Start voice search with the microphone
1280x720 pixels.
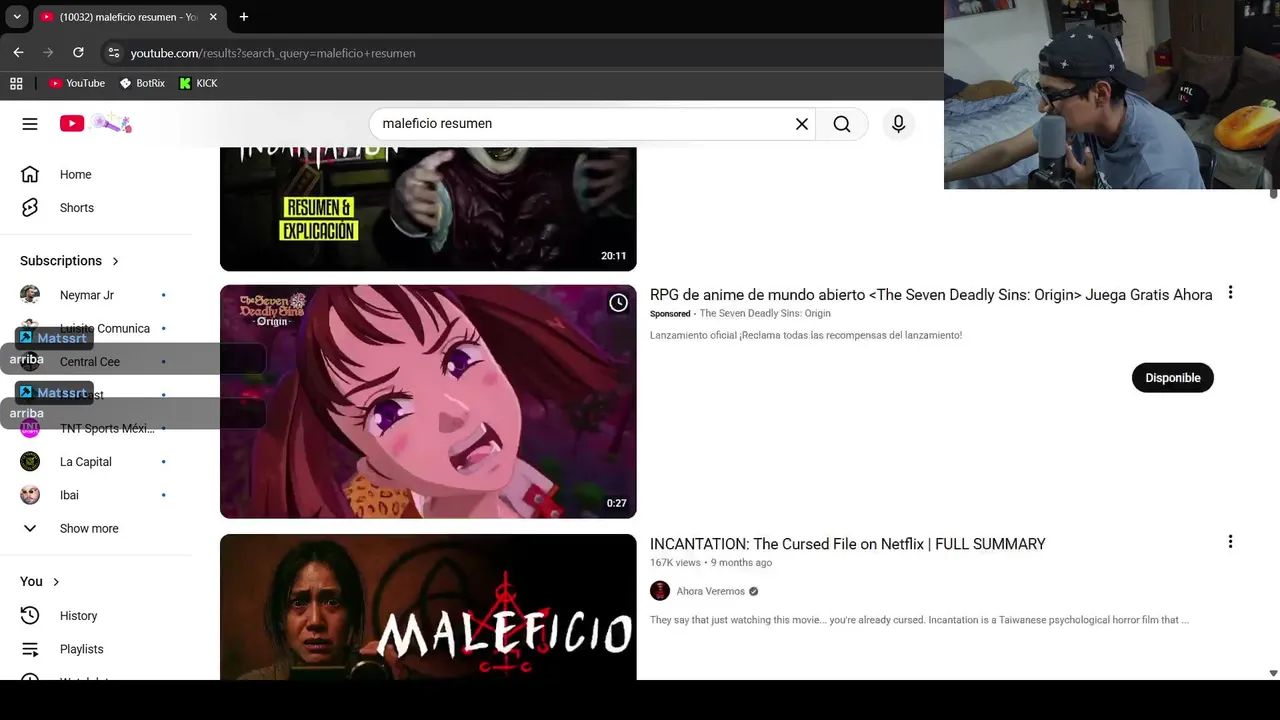click(x=898, y=124)
